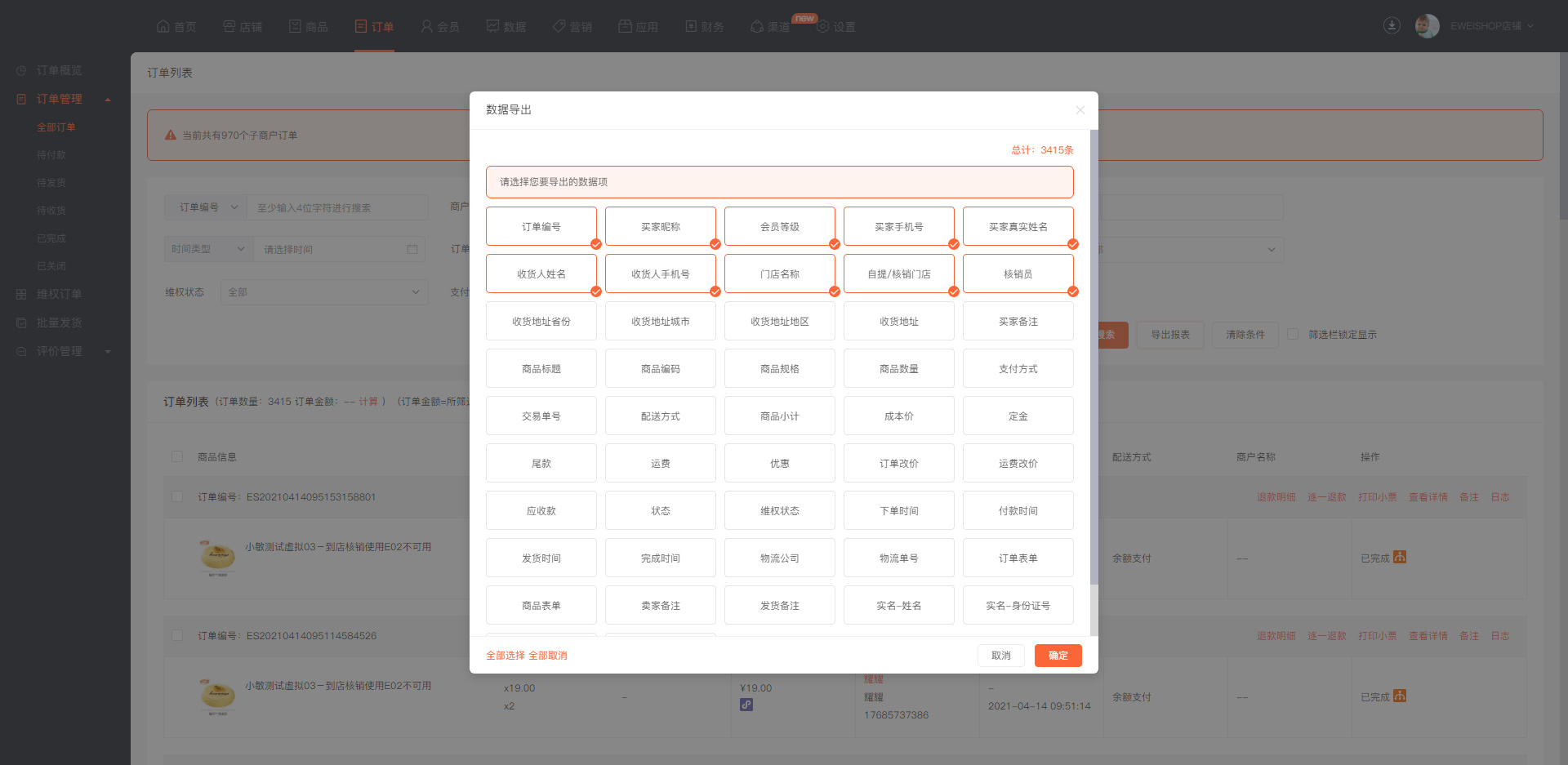Click the warning triangle icon in alert banner
This screenshot has height=765, width=1568.
171,136
